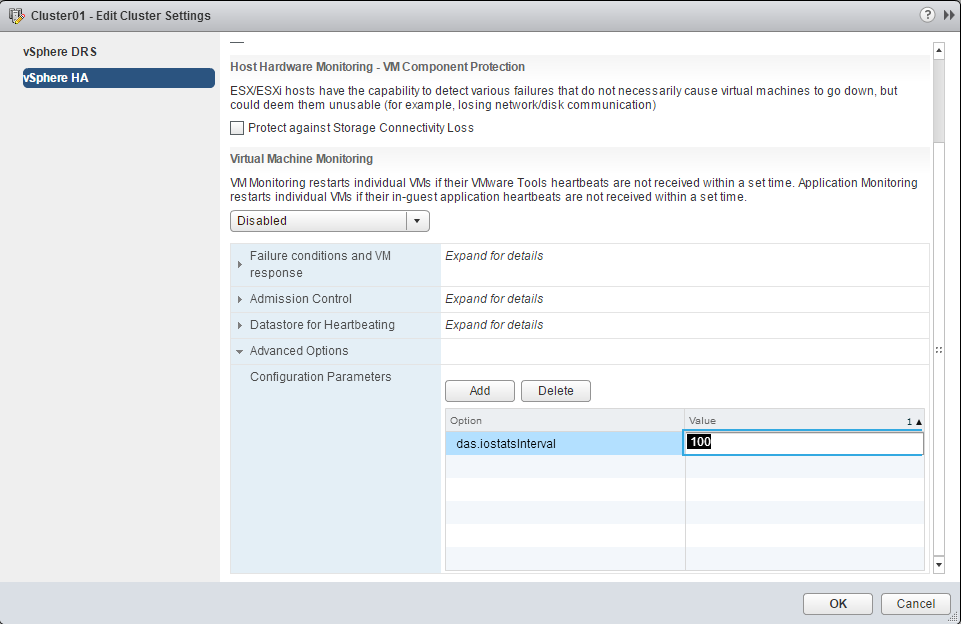Click the double-arrow expand icon in title bar
This screenshot has width=961, height=624.
point(949,15)
